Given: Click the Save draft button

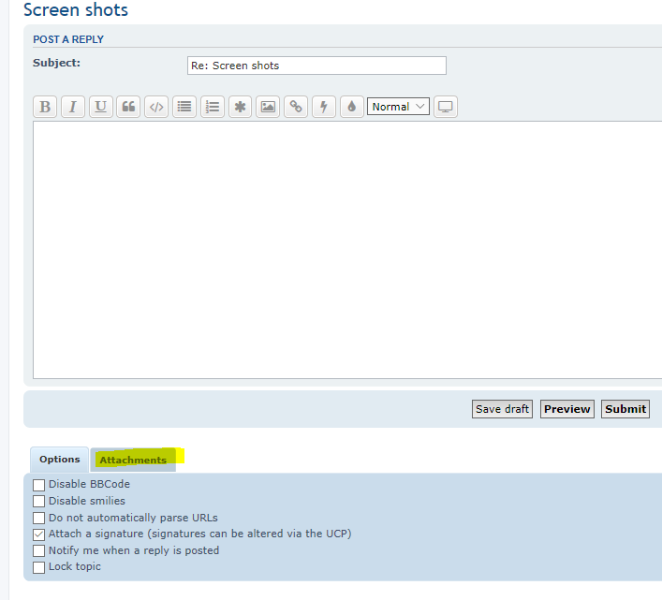Looking at the screenshot, I should point(502,409).
